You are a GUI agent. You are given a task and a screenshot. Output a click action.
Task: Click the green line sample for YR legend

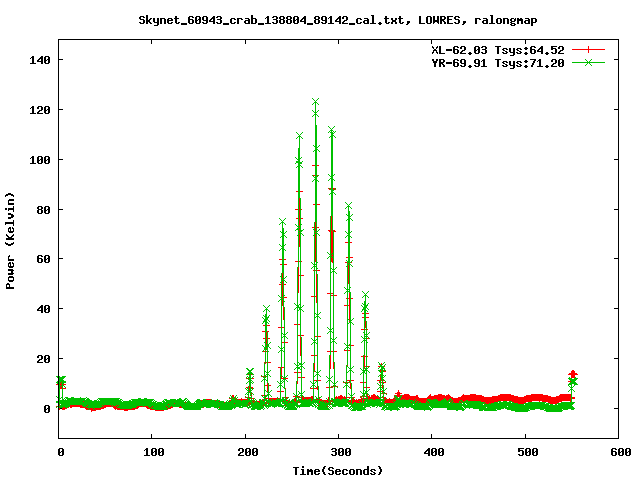click(x=588, y=62)
